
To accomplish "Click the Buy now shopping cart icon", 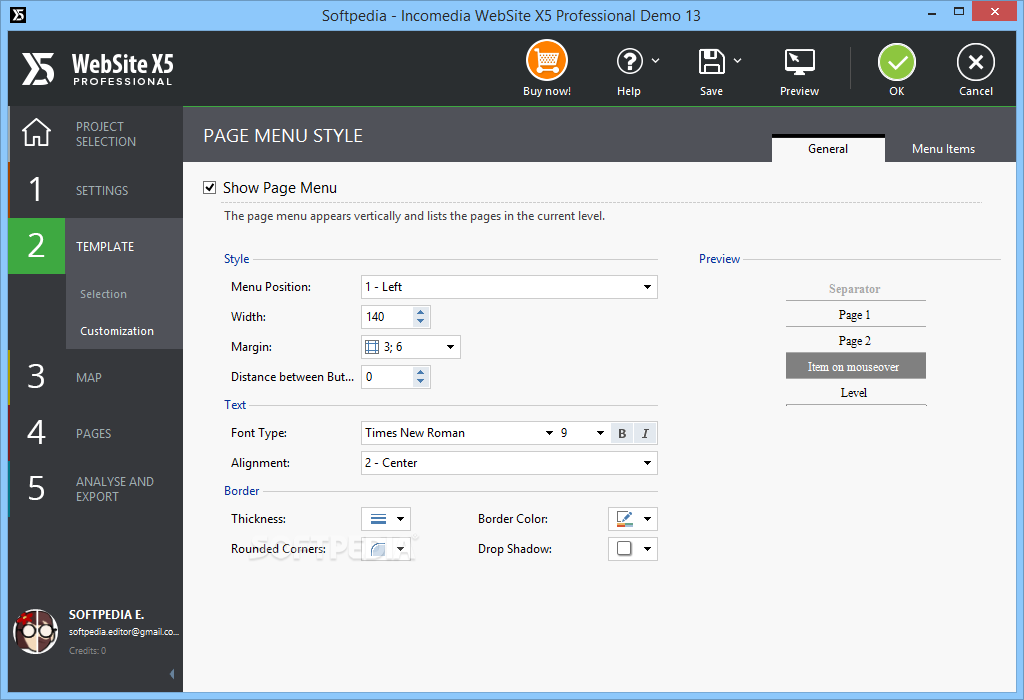I will tap(547, 61).
